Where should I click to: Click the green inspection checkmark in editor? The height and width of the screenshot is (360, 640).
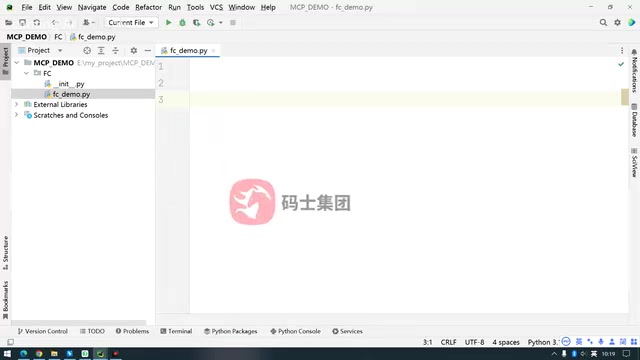tap(621, 64)
